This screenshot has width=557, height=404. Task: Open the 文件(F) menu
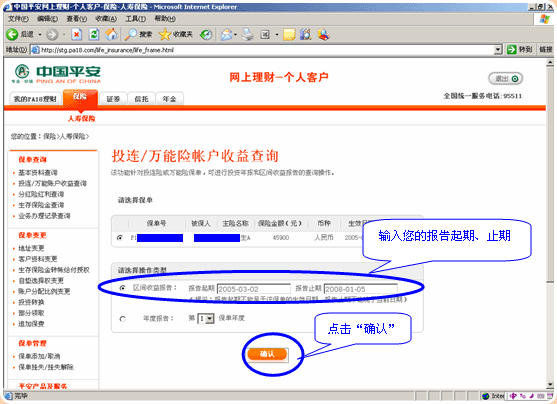click(18, 18)
